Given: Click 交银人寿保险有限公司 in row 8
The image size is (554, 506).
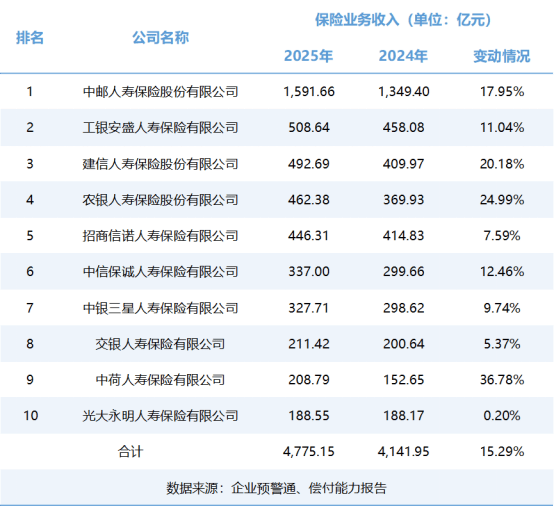Looking at the screenshot, I should [160, 344].
